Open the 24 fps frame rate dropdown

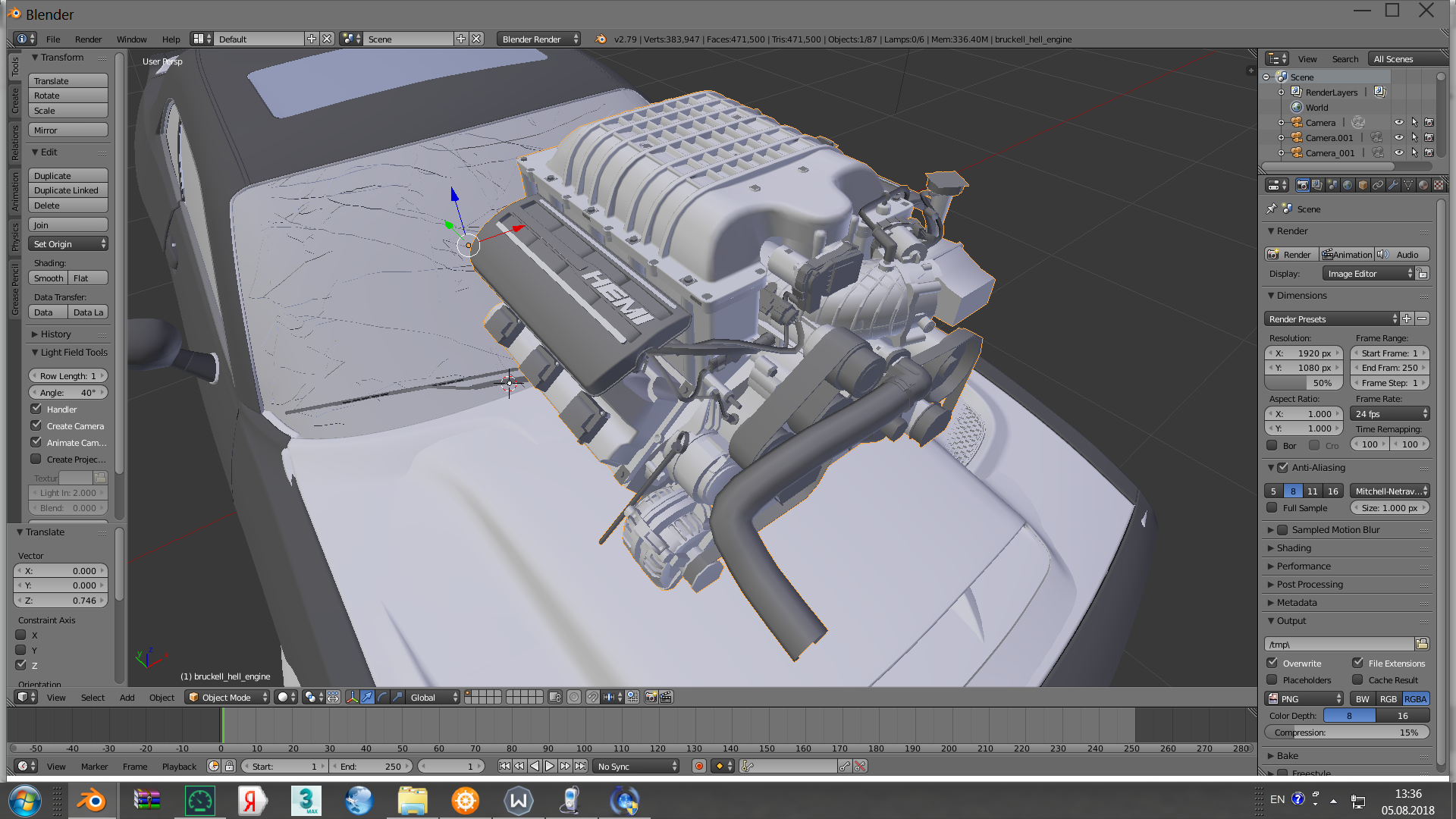[1390, 413]
